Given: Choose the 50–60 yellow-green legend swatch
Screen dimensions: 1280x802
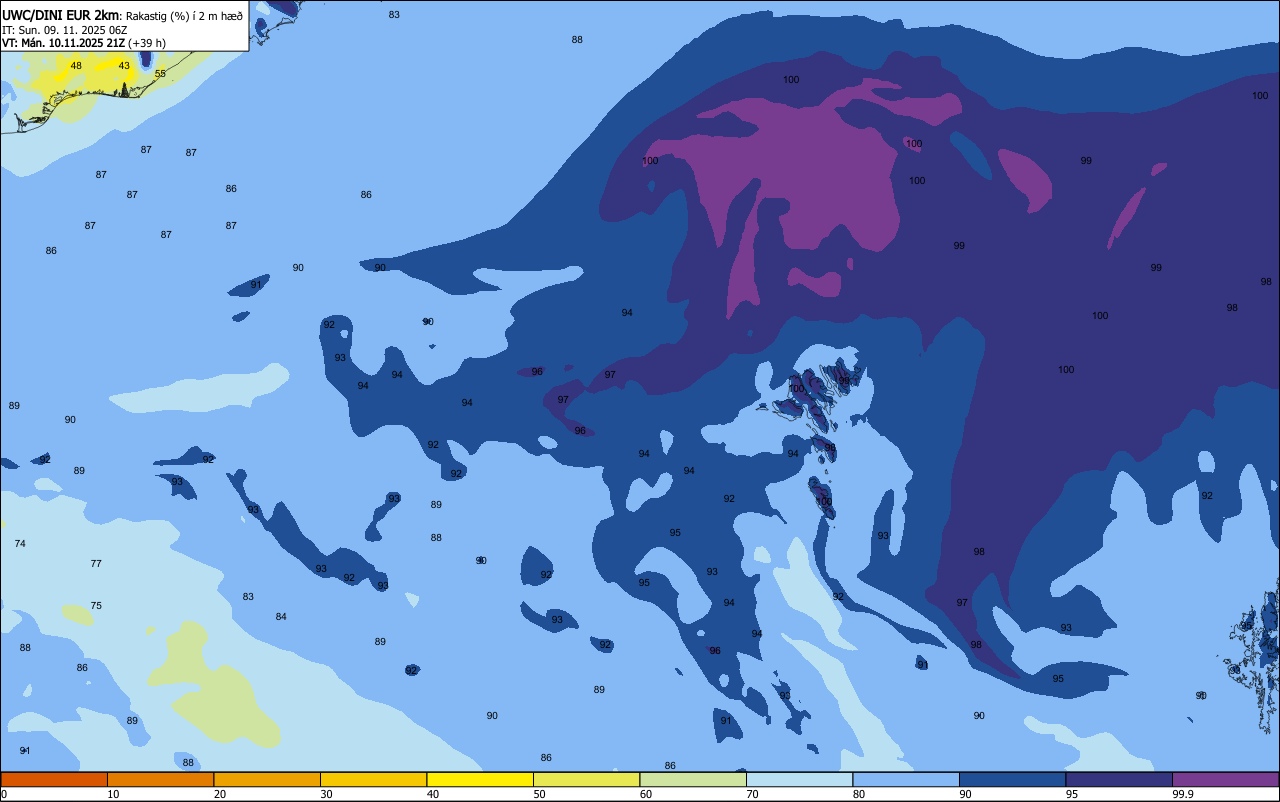Looking at the screenshot, I should coord(587,779).
